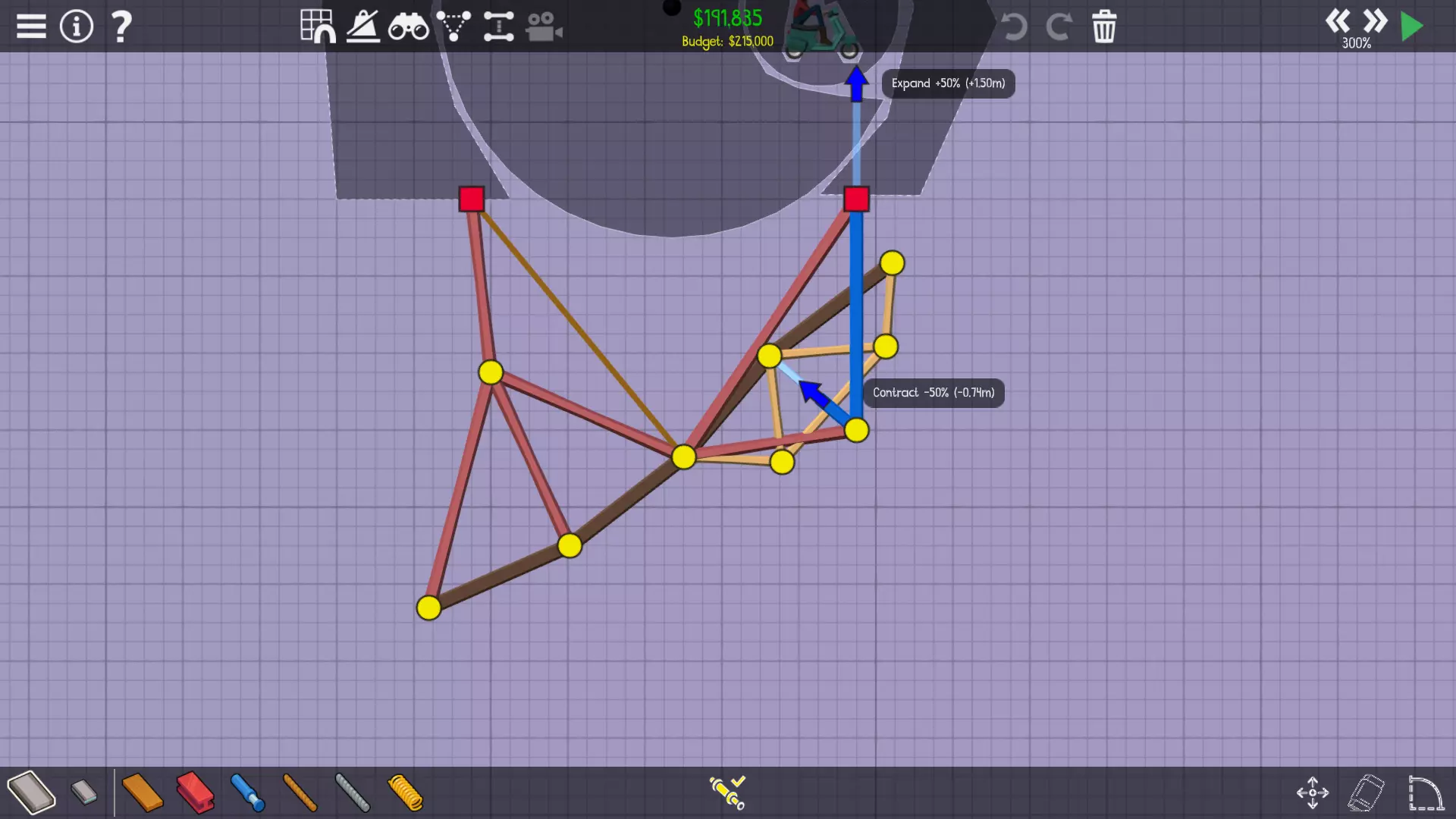
Task: Open the hamburger main menu
Action: click(31, 27)
